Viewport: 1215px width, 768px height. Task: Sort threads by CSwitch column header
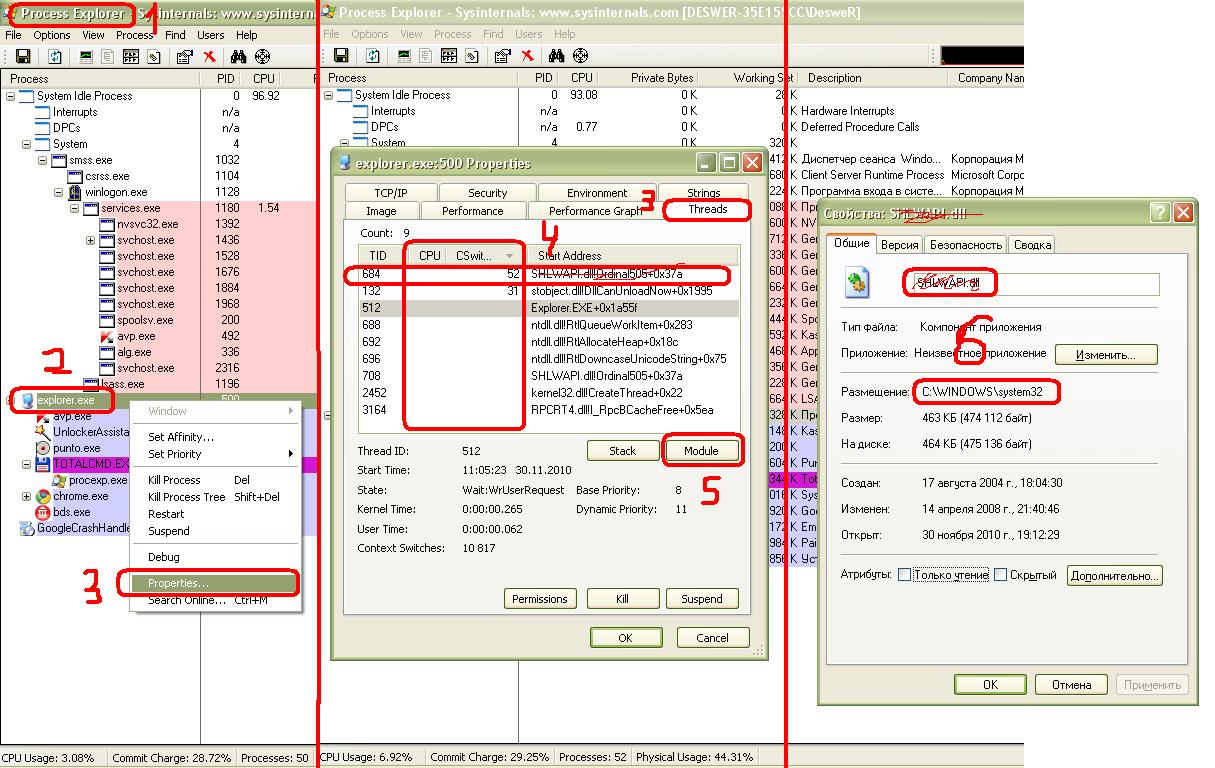pyautogui.click(x=485, y=255)
